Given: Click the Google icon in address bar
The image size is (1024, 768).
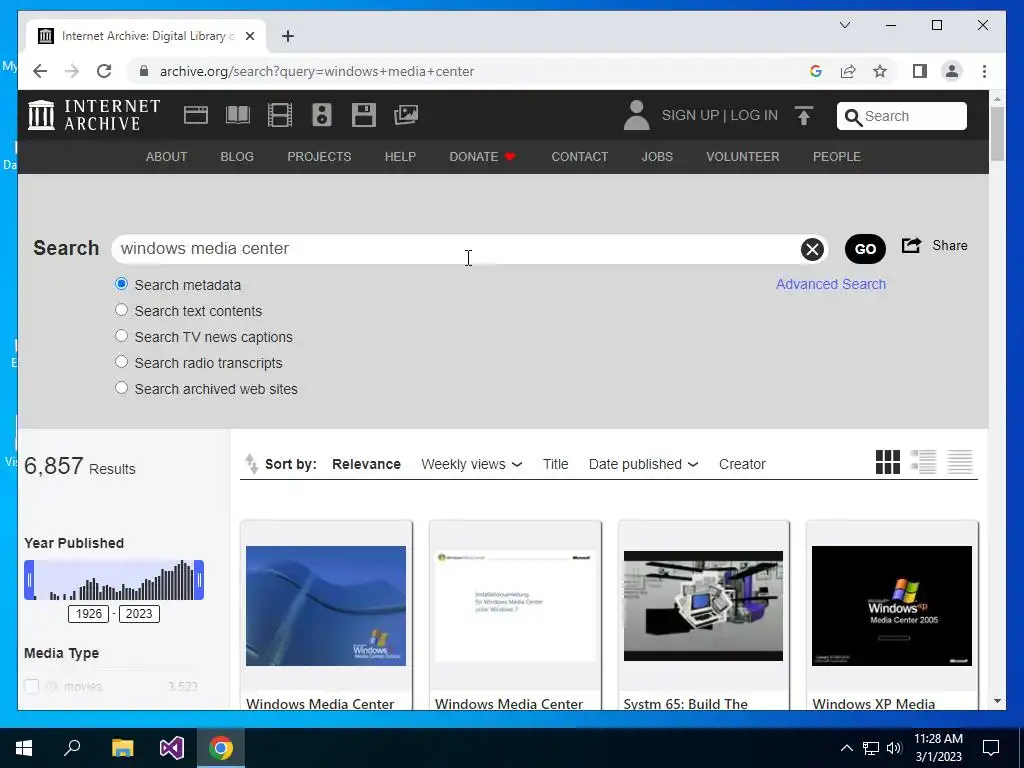Looking at the screenshot, I should [816, 71].
